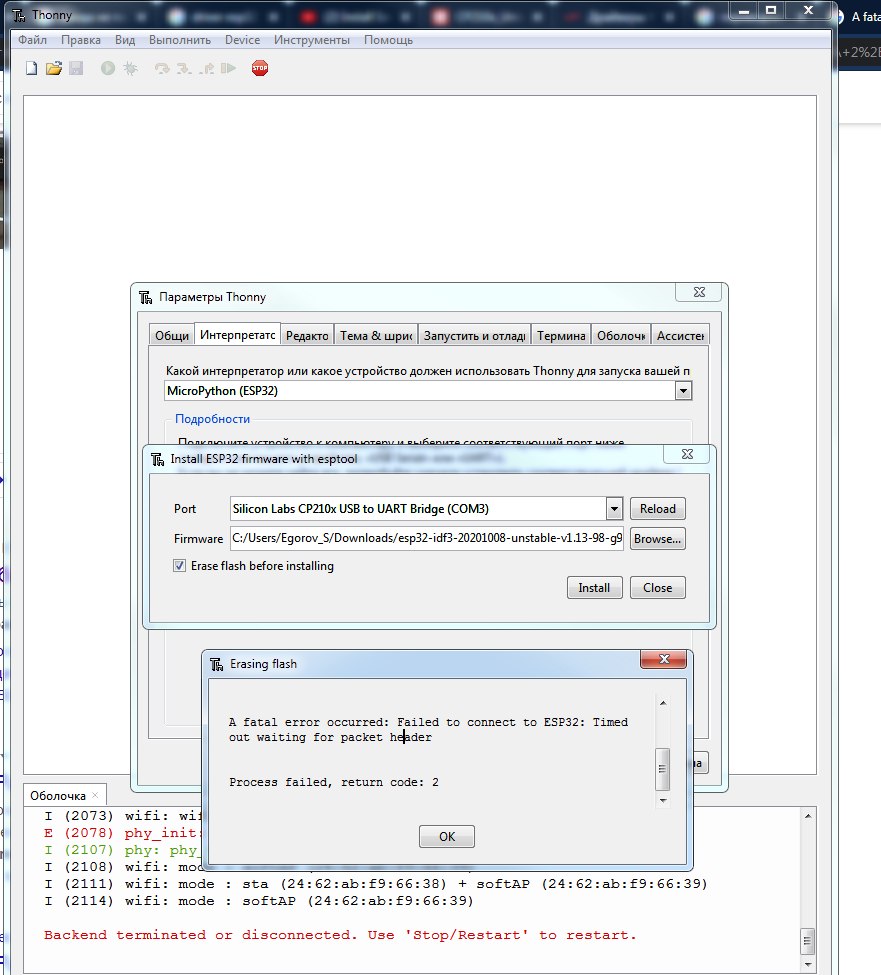Open the Помощь menu
Image resolution: width=881 pixels, height=975 pixels.
(x=388, y=40)
